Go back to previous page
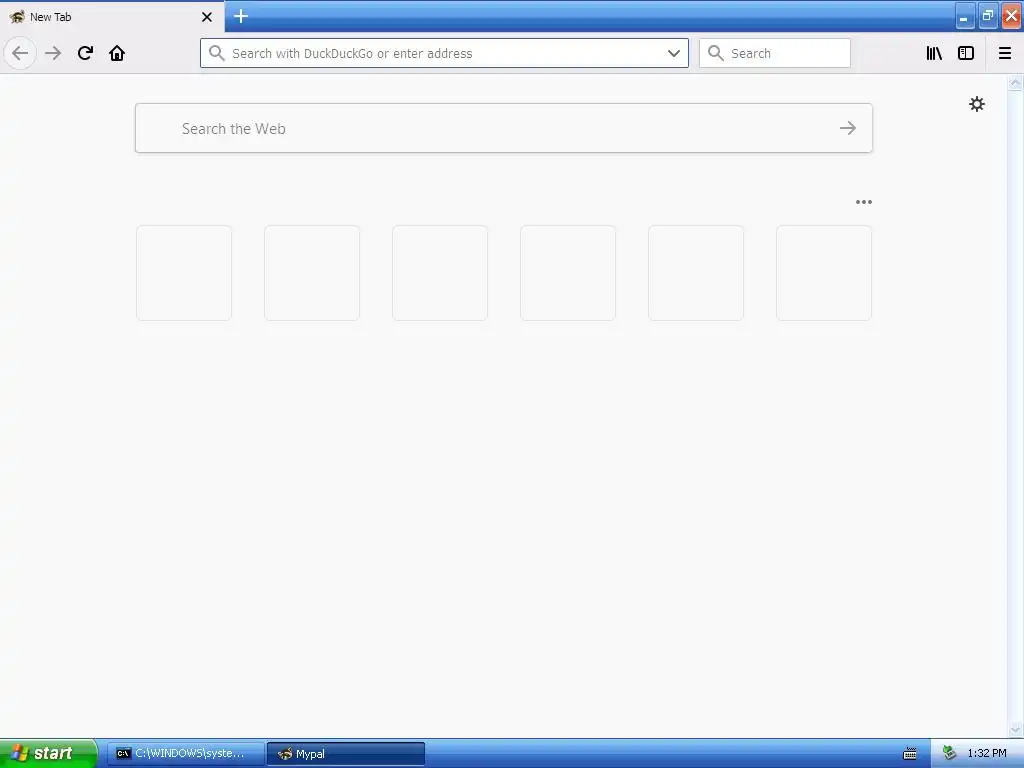 [x=20, y=53]
